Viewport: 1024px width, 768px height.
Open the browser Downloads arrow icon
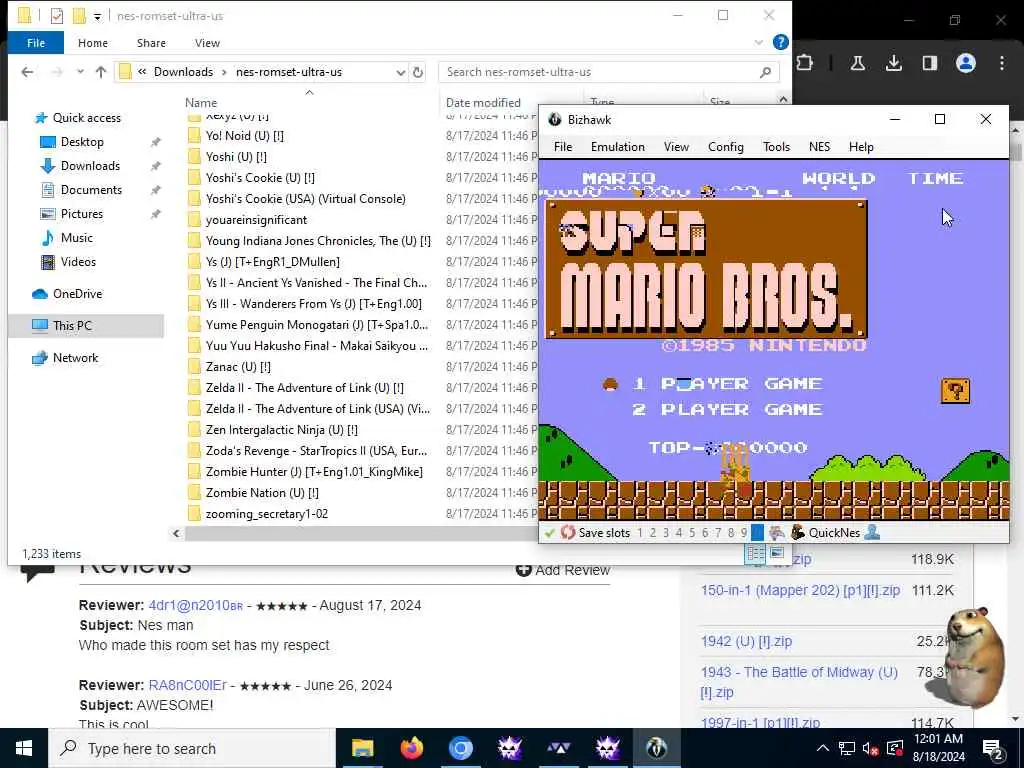pos(893,63)
